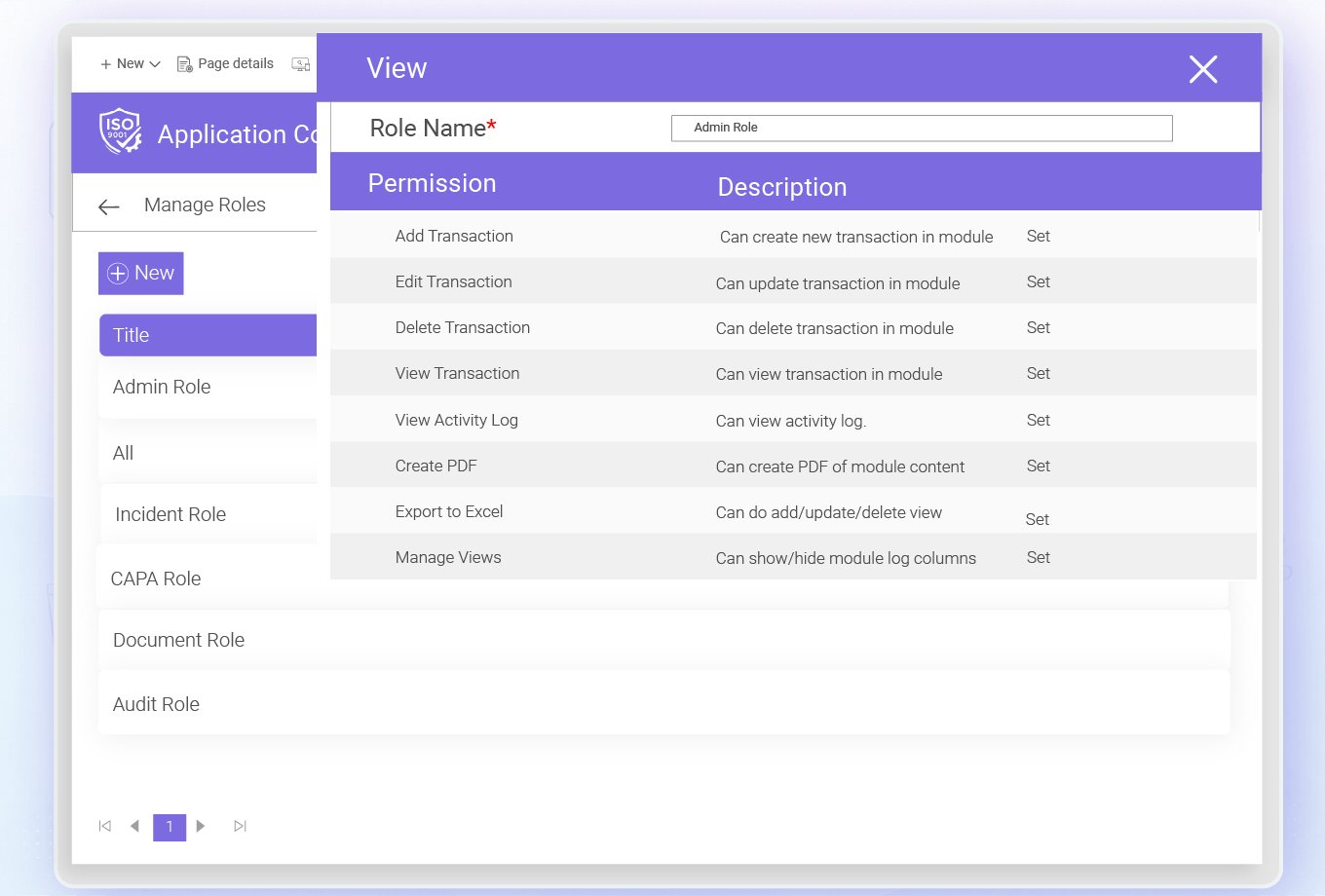
Task: Click Set for Delete Transaction
Action: [x=1039, y=328]
